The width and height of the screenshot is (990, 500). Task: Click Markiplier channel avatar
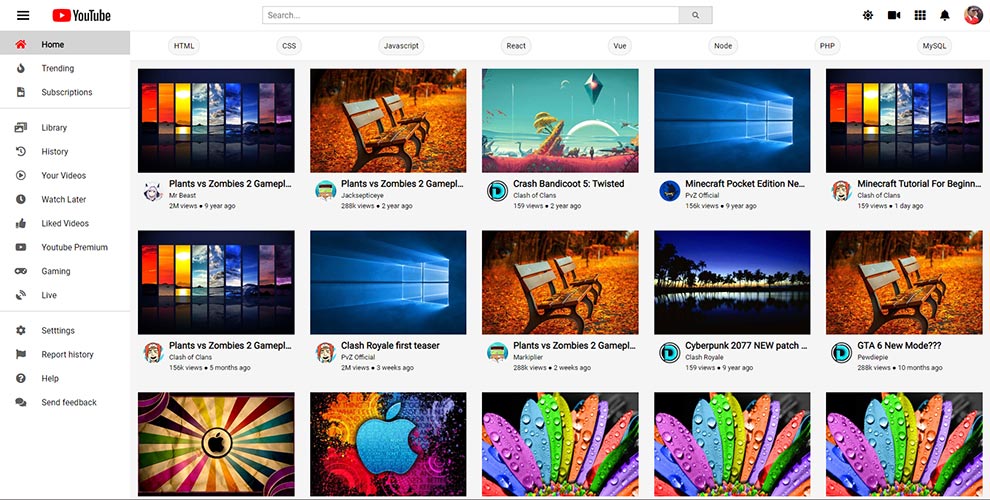[498, 352]
